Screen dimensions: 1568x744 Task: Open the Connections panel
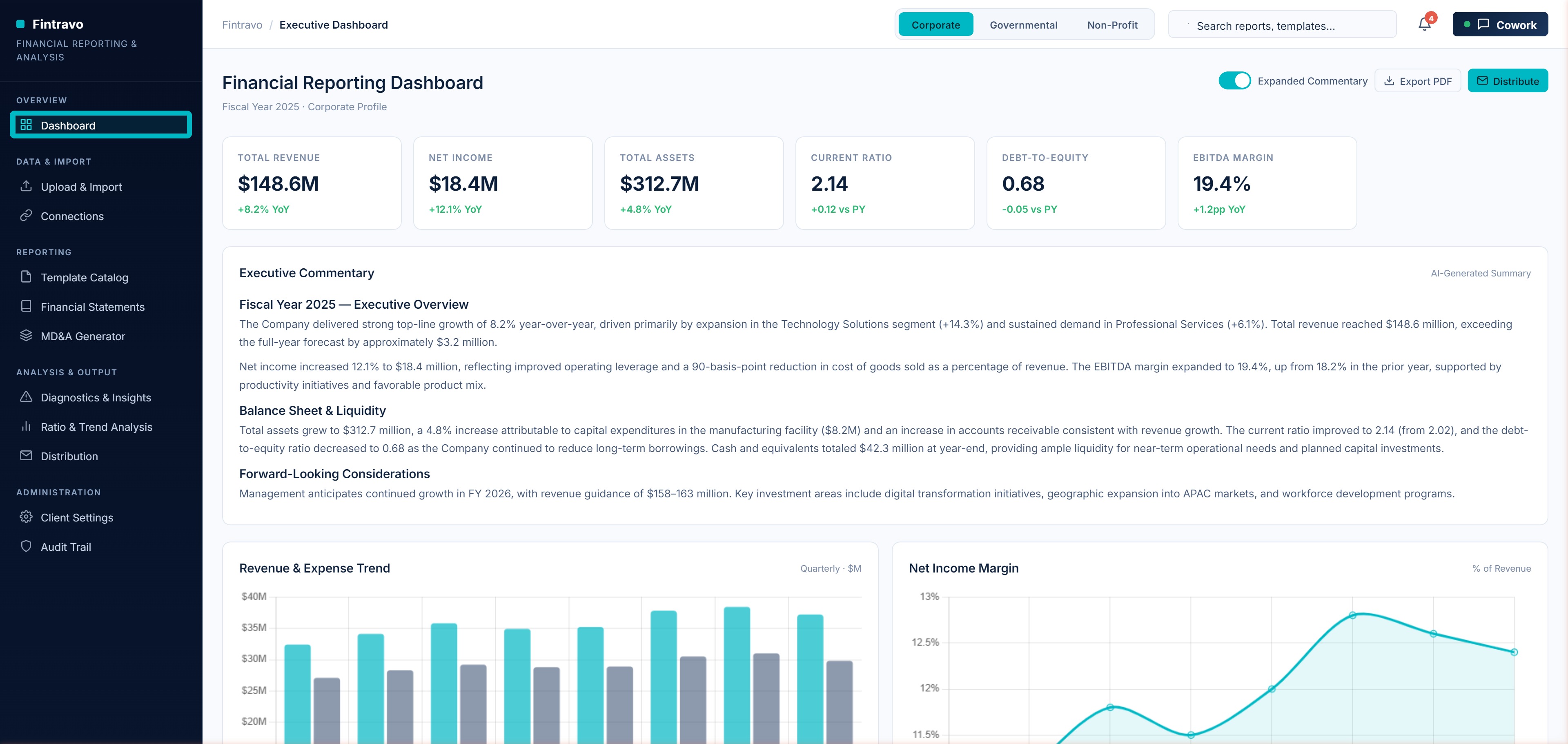pyautogui.click(x=72, y=216)
